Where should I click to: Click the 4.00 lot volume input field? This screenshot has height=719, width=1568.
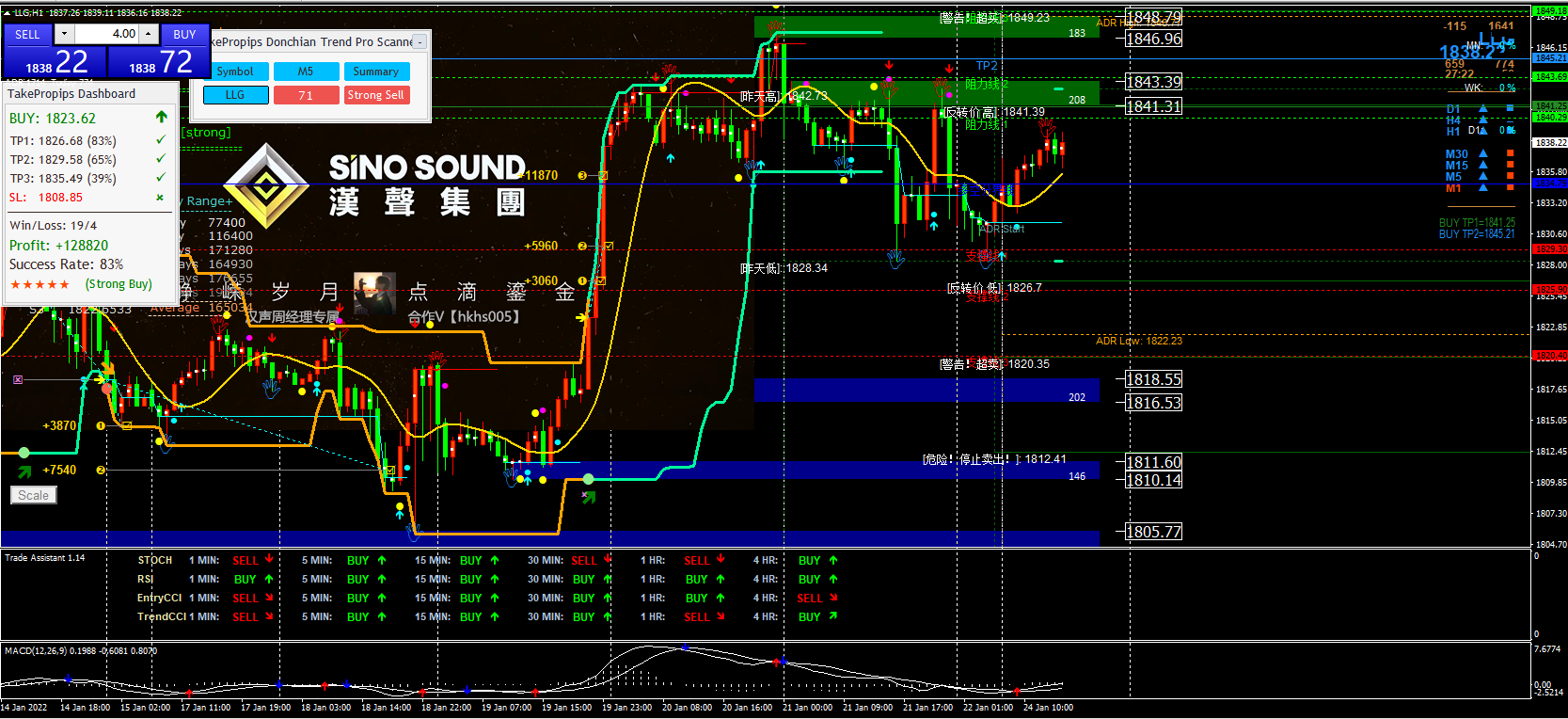coord(107,34)
